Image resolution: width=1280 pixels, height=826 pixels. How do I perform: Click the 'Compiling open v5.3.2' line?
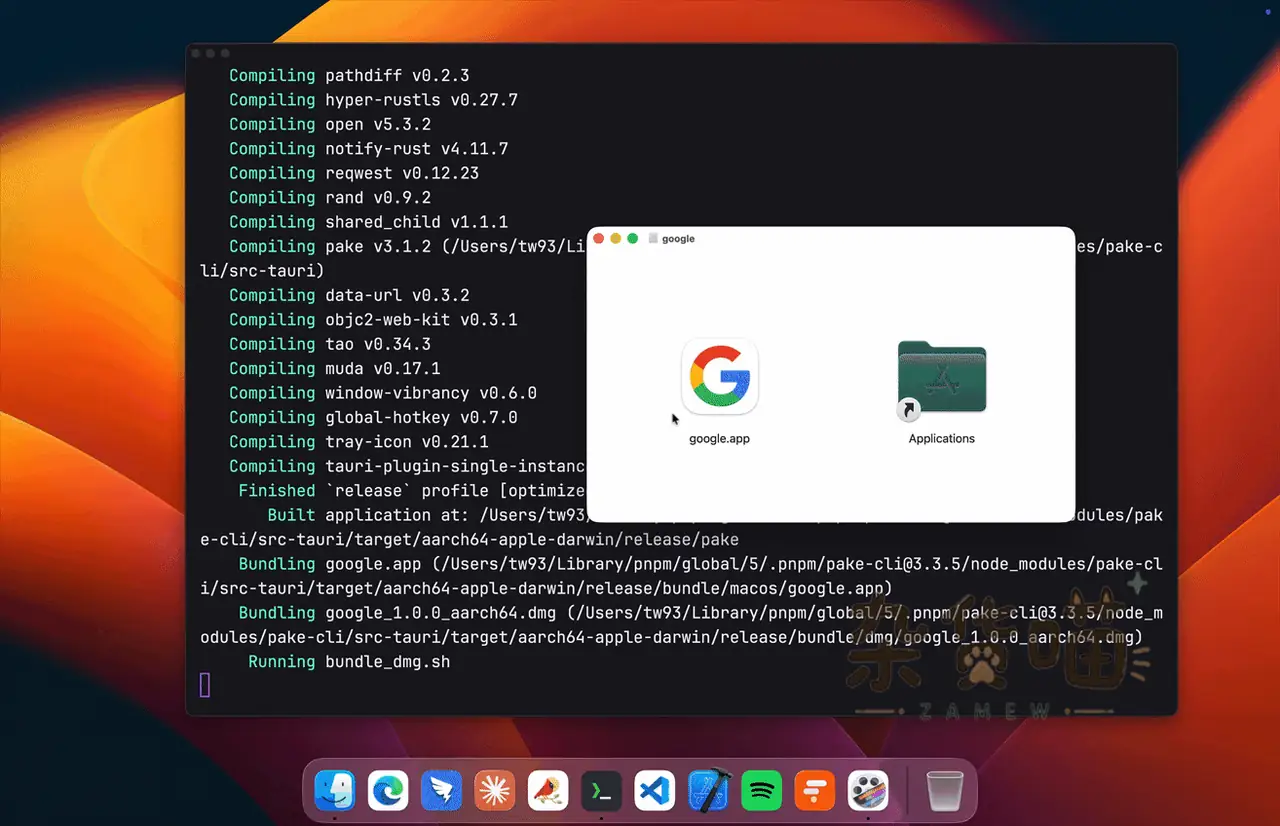pyautogui.click(x=330, y=125)
